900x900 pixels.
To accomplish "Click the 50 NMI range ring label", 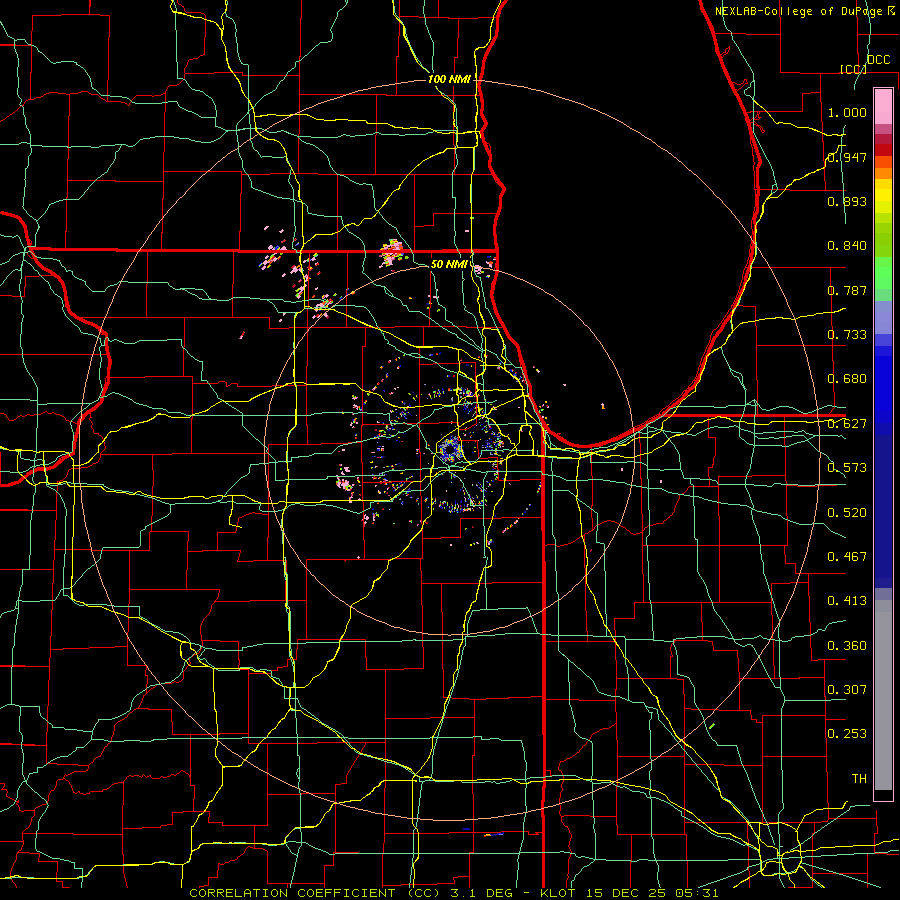I will click(x=449, y=264).
